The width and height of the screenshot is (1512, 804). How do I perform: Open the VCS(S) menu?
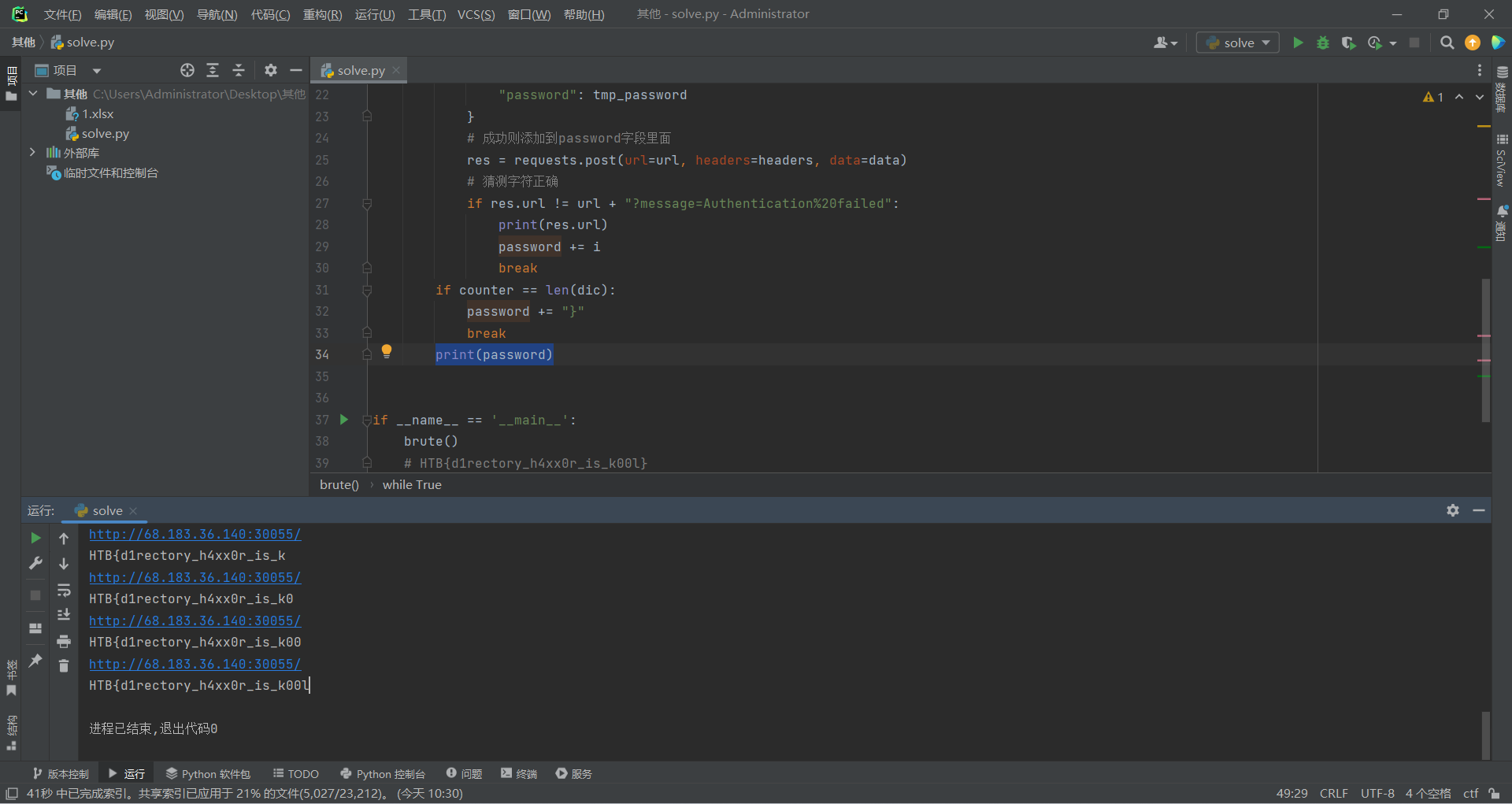click(476, 14)
